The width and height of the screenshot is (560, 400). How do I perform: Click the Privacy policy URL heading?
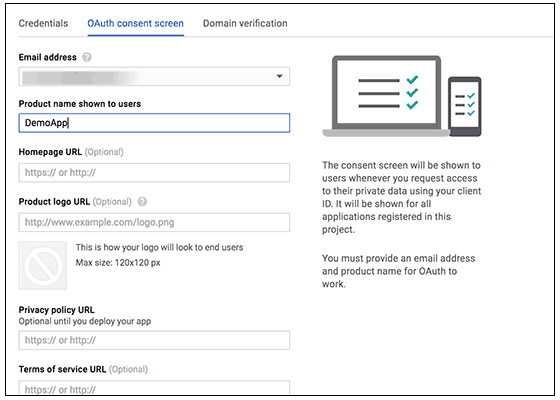coord(56,310)
